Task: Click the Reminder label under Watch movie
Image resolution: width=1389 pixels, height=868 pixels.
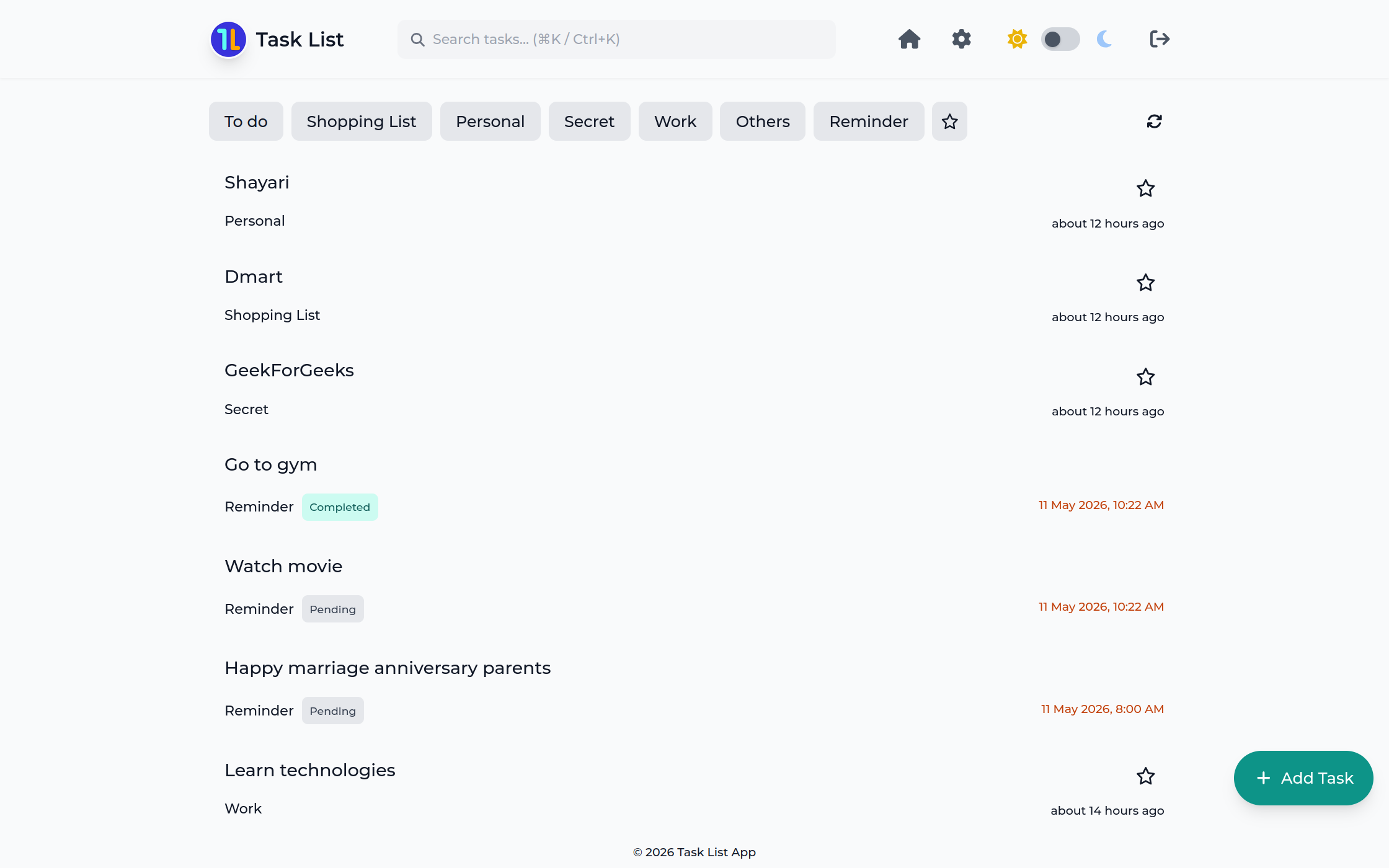Action: pyautogui.click(x=259, y=609)
